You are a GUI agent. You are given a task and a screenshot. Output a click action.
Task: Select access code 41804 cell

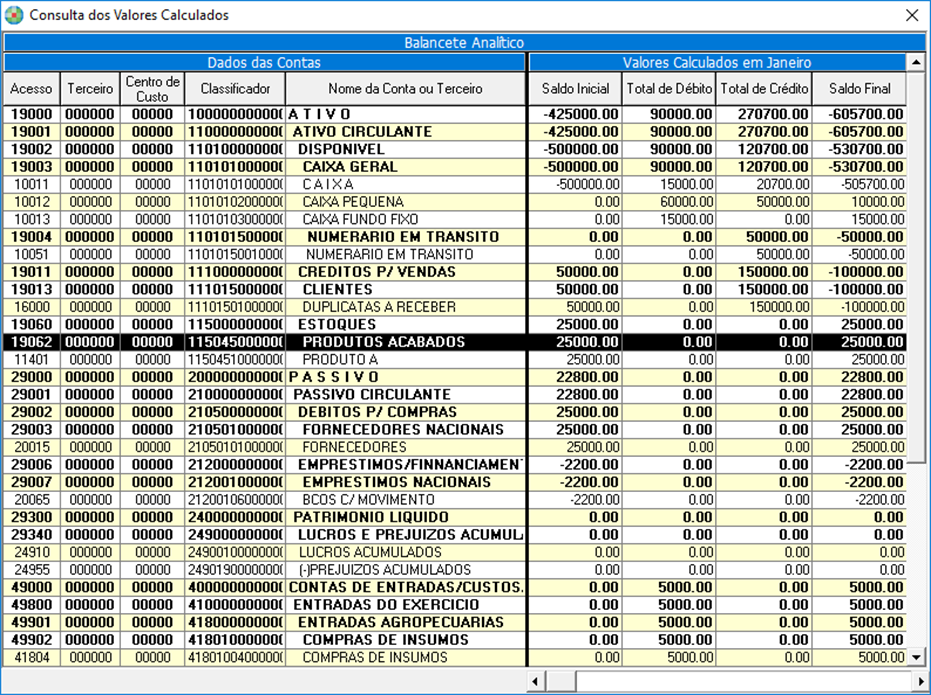(x=31, y=658)
